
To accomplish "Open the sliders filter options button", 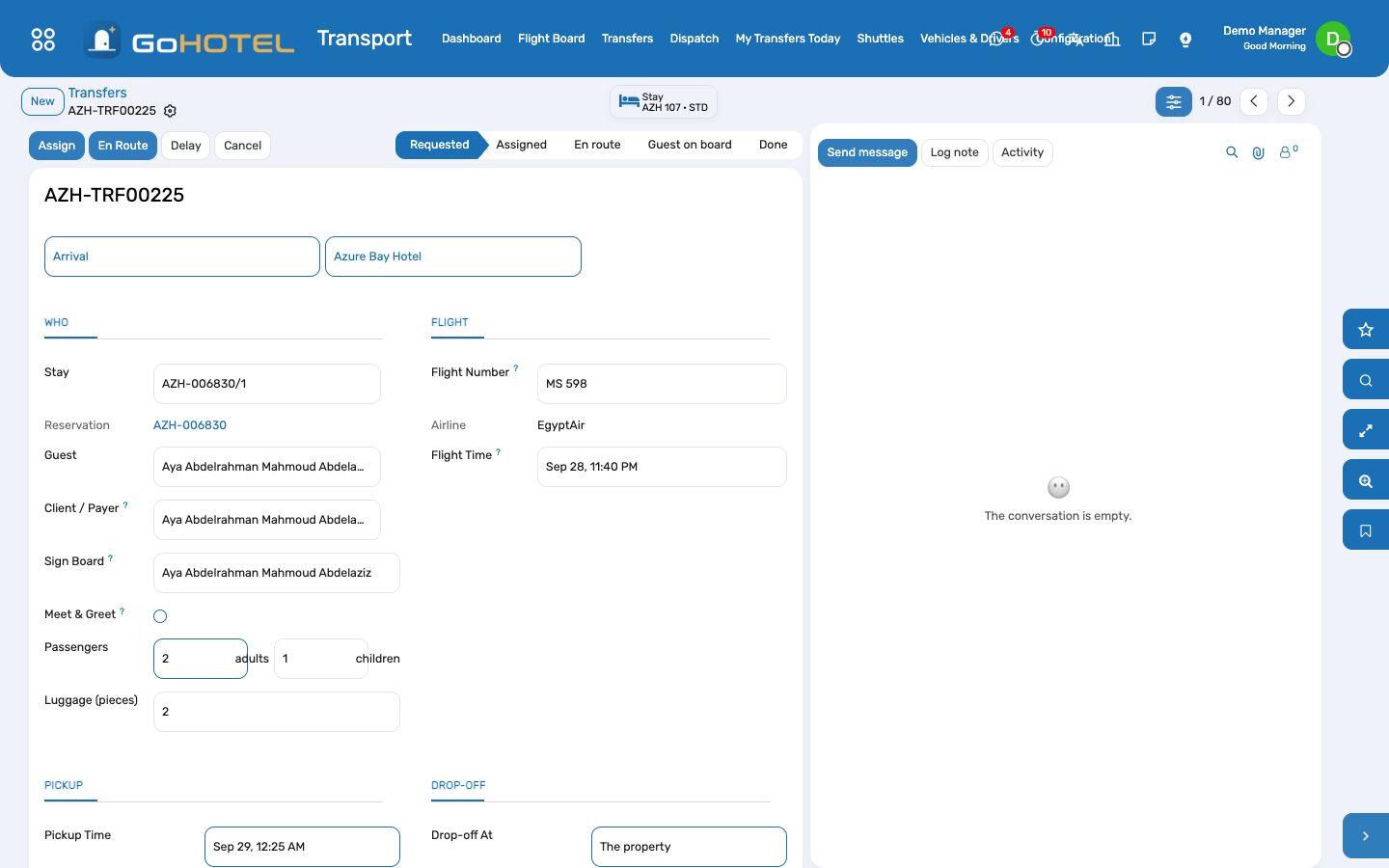I will [x=1174, y=101].
